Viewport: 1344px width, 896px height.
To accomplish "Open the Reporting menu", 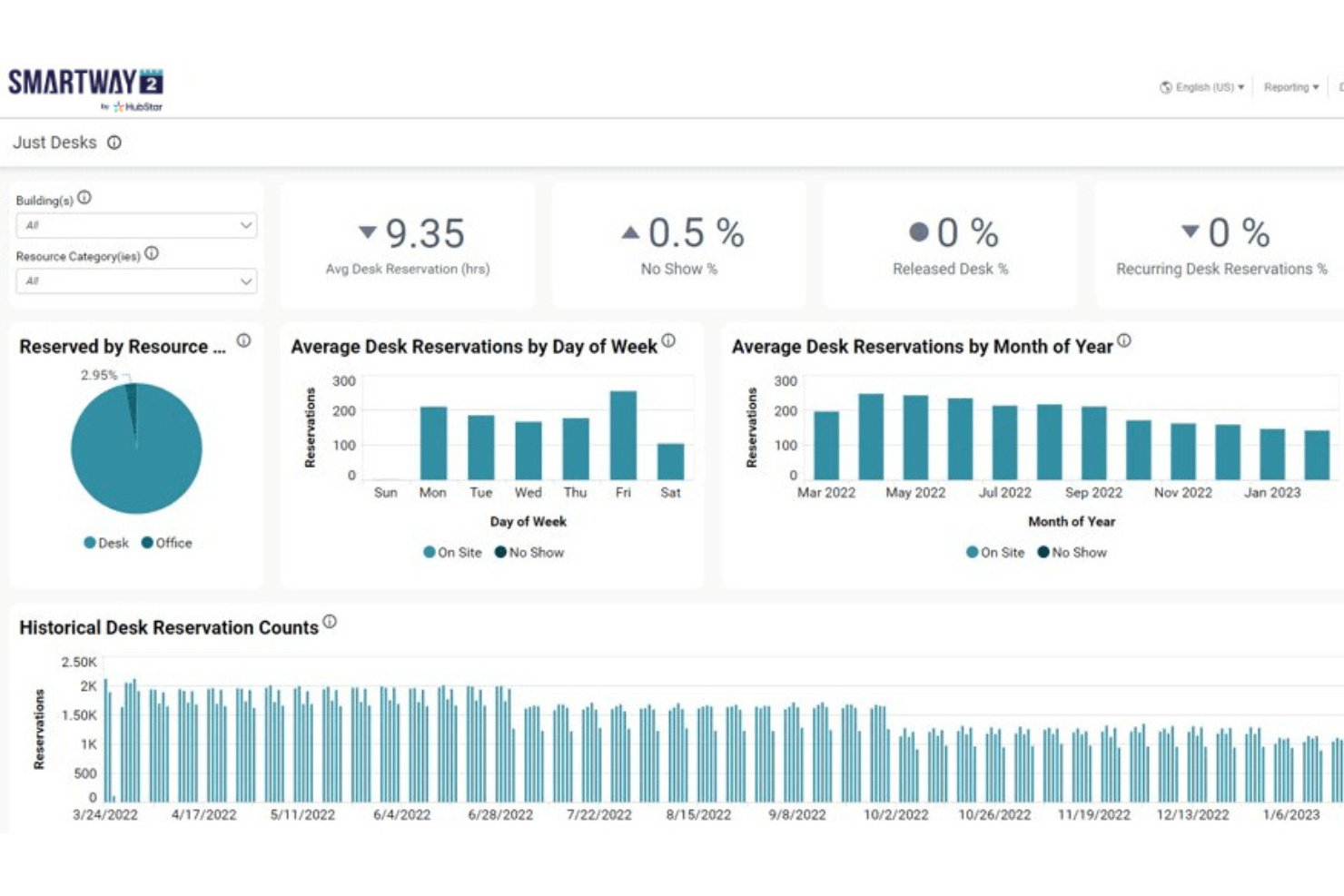I will pyautogui.click(x=1291, y=87).
